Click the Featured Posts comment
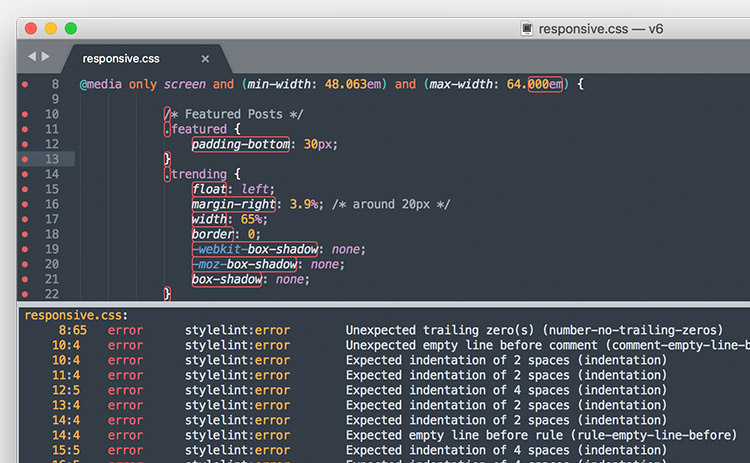Screen dimensions: 750x463 pos(233,114)
